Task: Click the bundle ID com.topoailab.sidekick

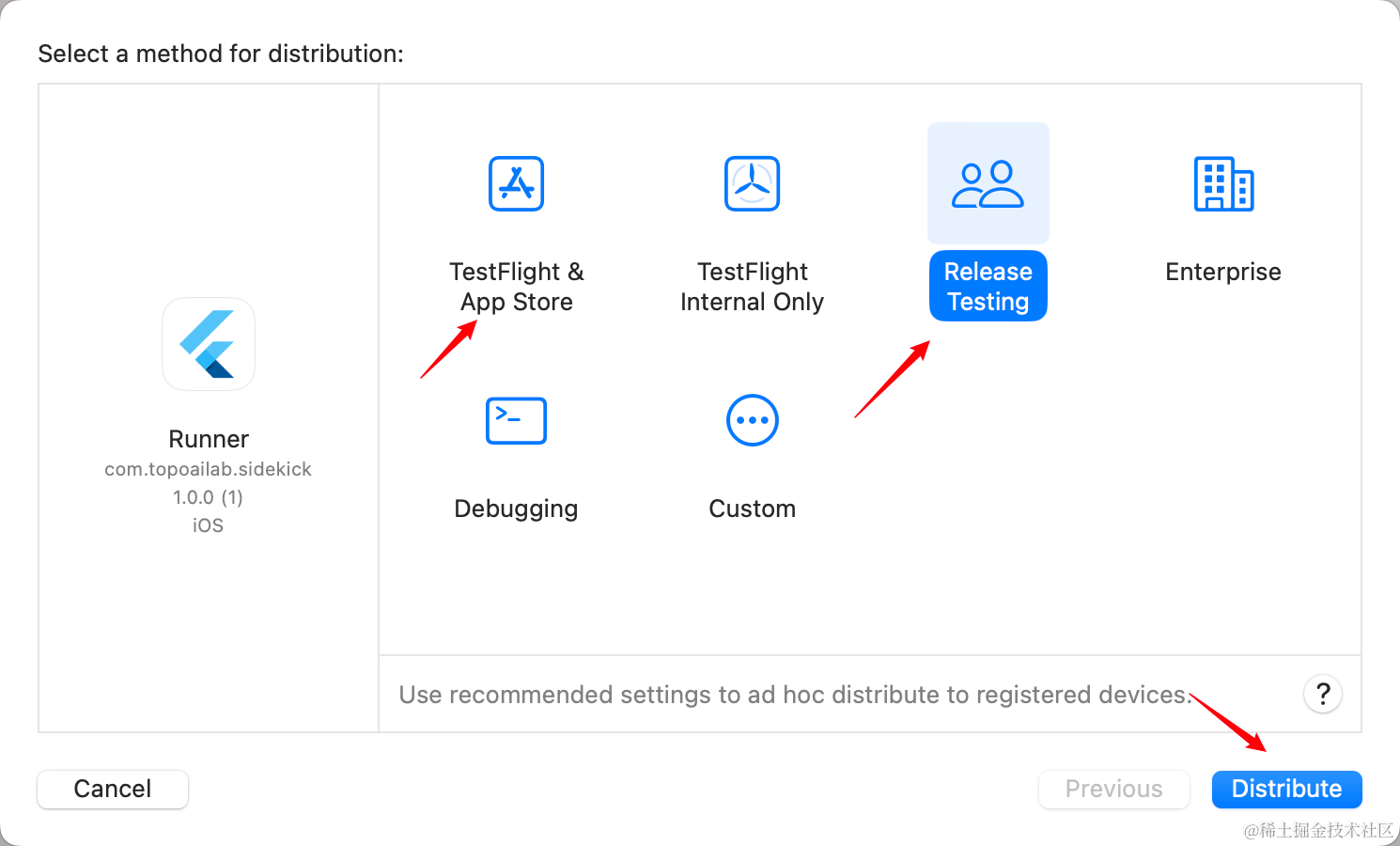Action: 208,469
